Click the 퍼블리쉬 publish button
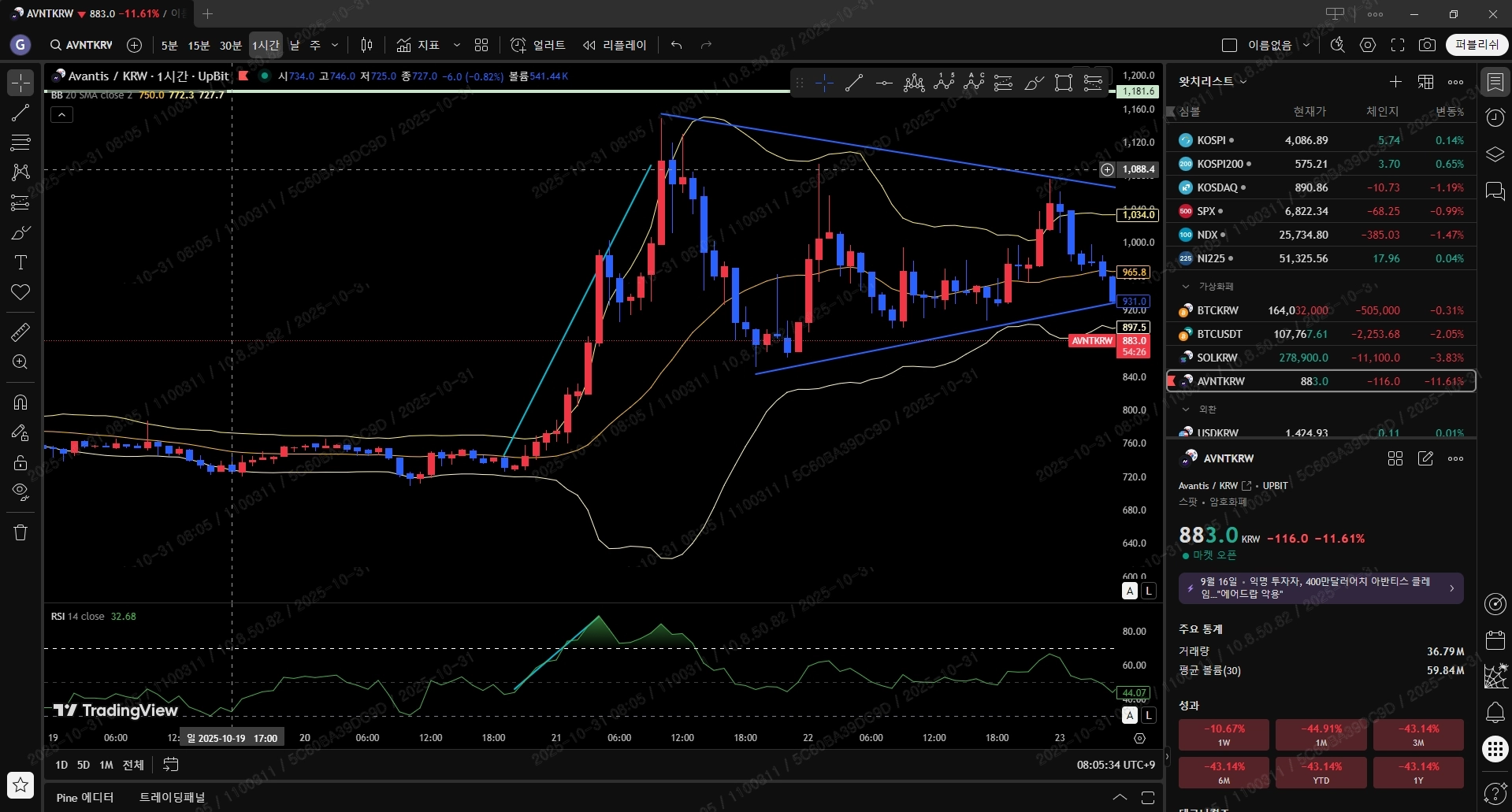 point(1477,45)
